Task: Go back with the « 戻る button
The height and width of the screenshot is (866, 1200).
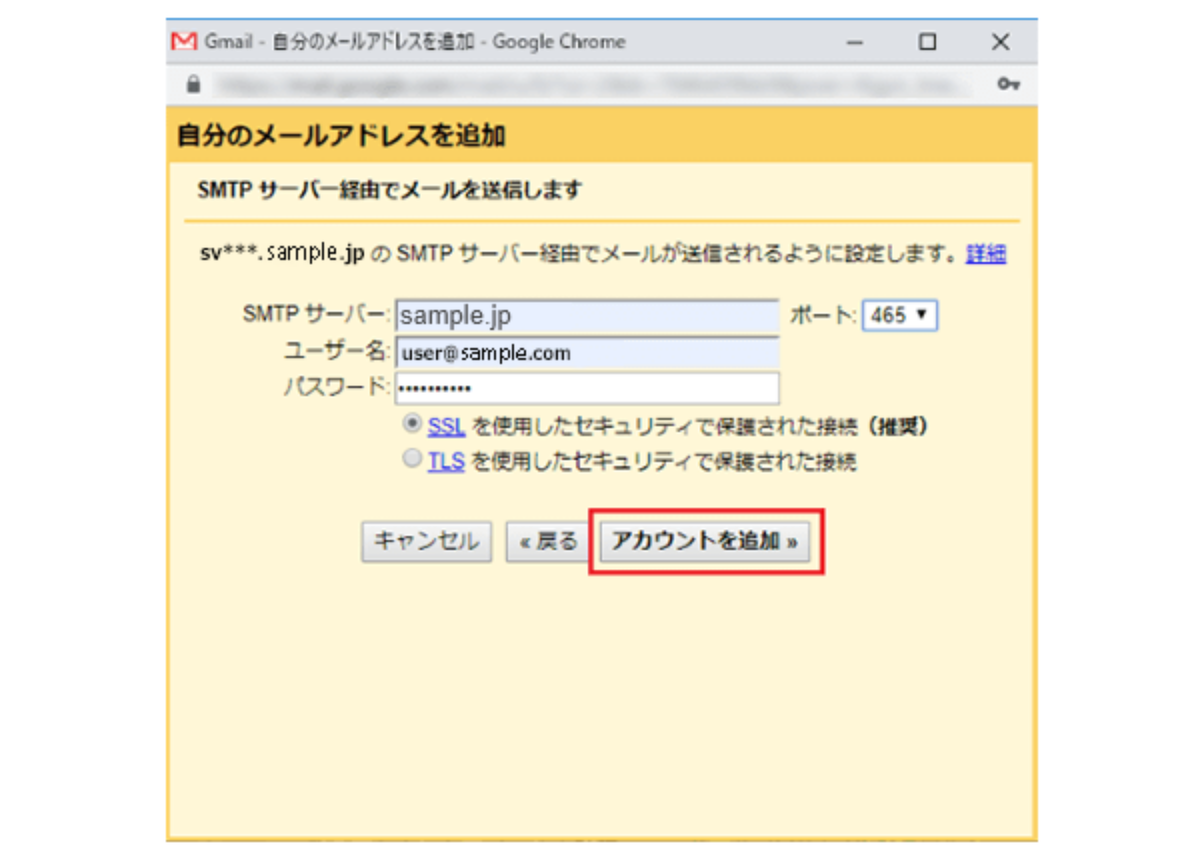Action: [x=548, y=542]
